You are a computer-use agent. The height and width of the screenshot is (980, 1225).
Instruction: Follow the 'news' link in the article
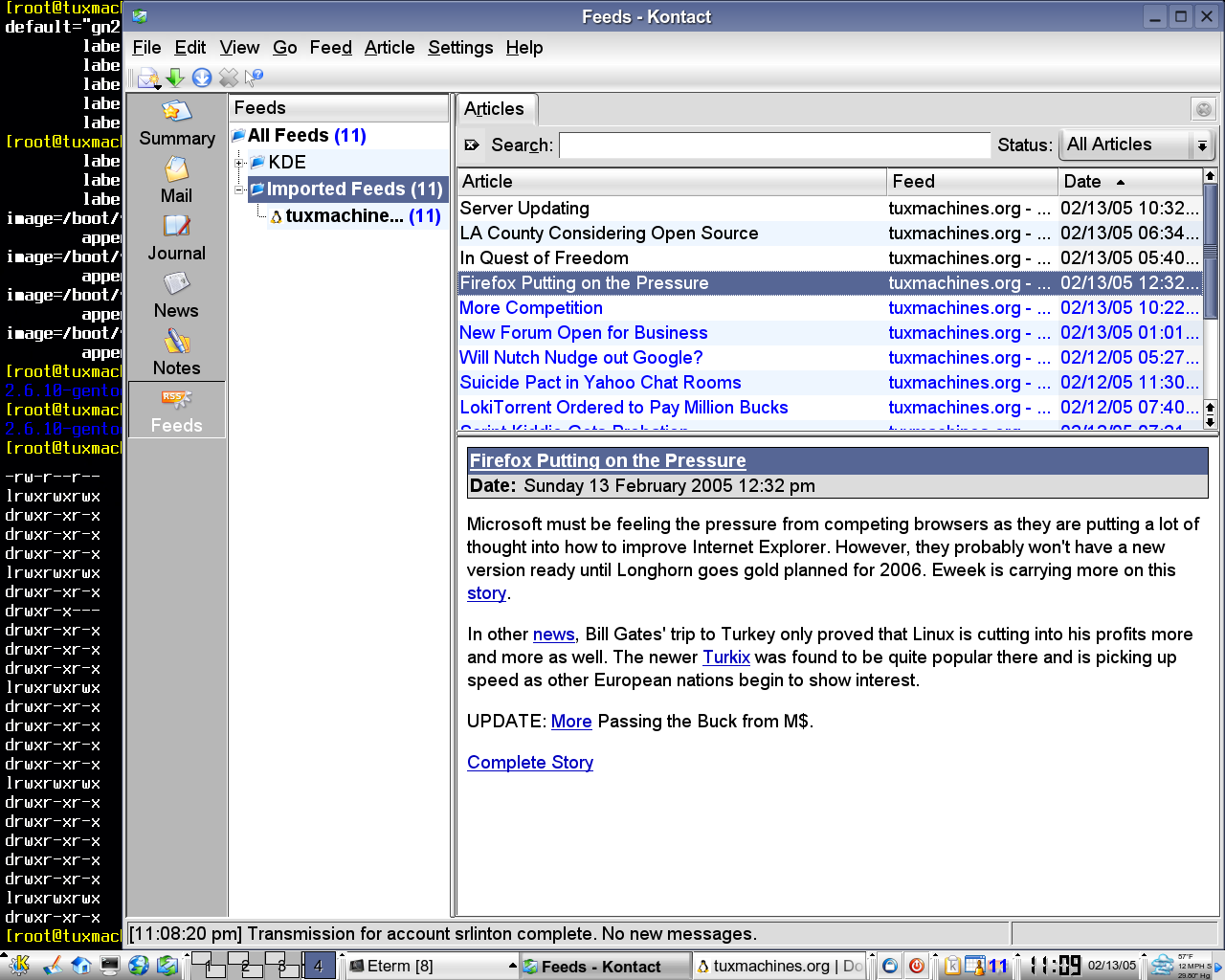click(x=553, y=635)
